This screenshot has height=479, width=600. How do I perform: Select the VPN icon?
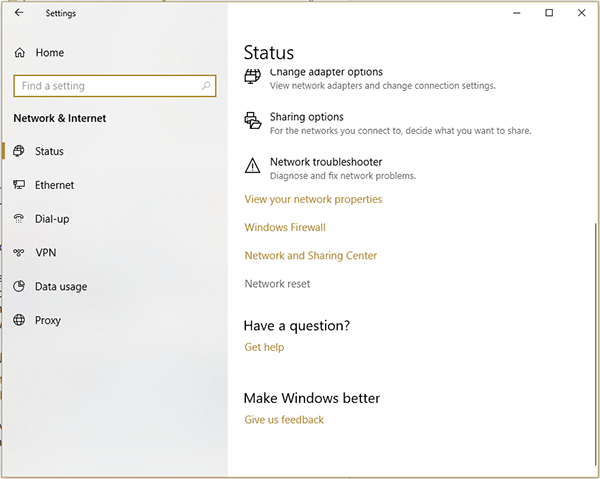click(19, 253)
